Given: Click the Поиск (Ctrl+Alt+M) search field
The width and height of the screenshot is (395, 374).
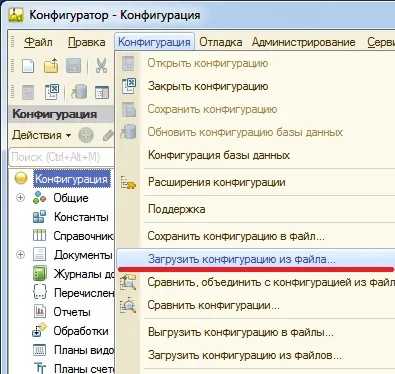Looking at the screenshot, I should click(x=61, y=157).
